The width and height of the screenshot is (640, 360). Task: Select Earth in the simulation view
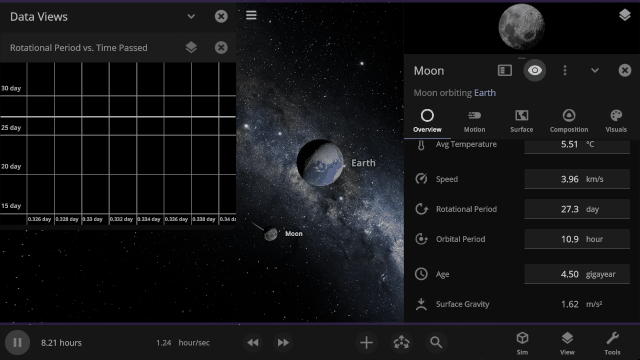320,163
